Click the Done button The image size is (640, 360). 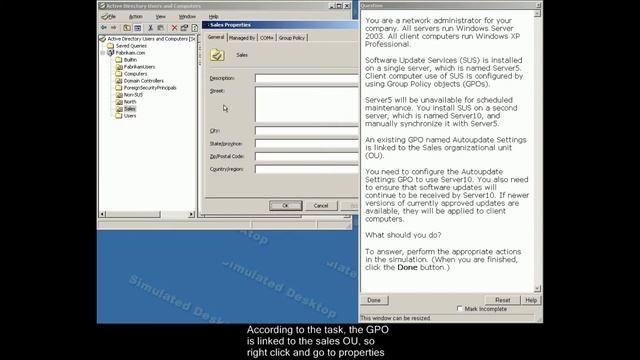pyautogui.click(x=374, y=300)
